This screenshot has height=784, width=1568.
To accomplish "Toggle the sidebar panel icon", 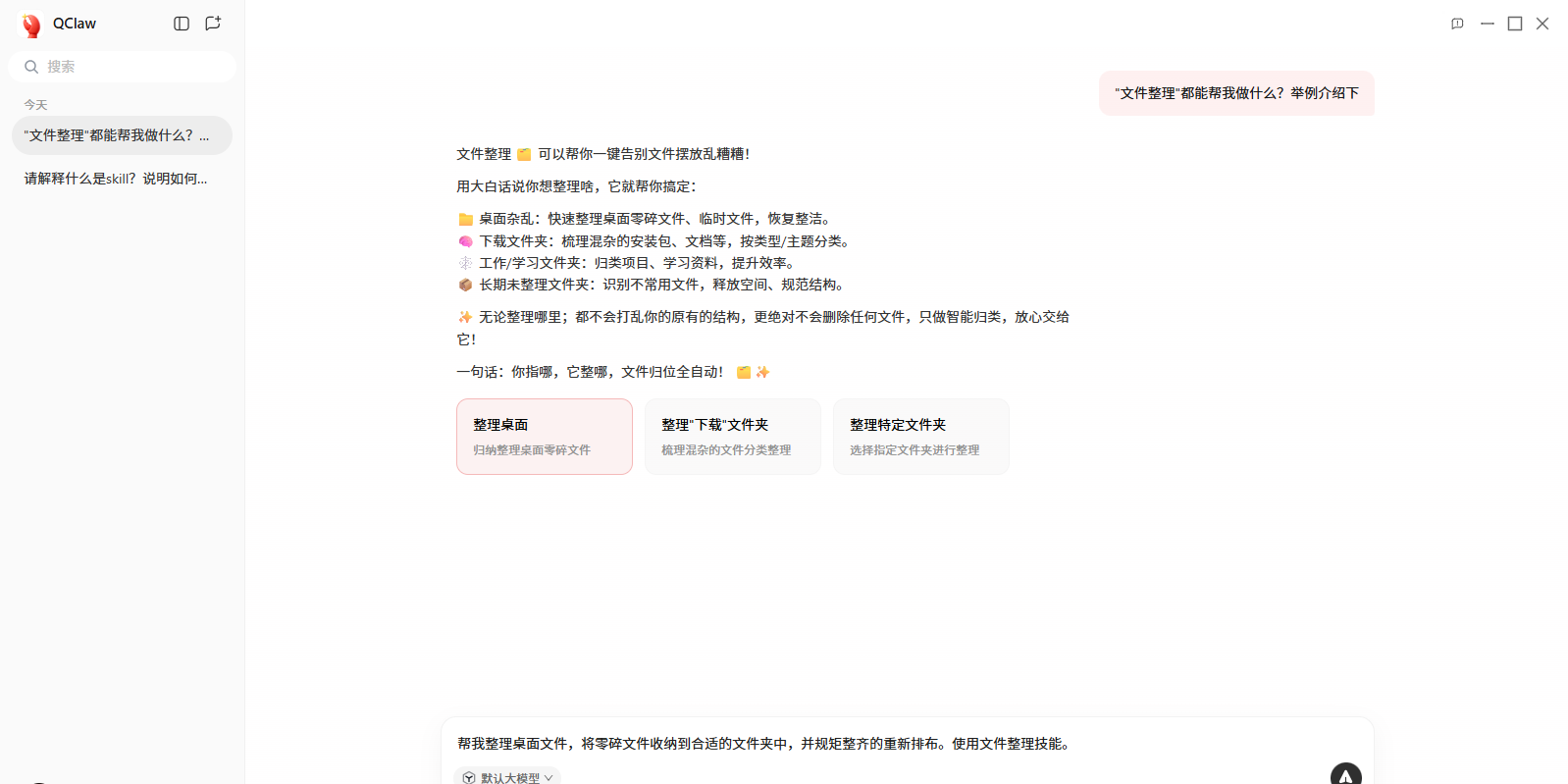I will point(182,24).
